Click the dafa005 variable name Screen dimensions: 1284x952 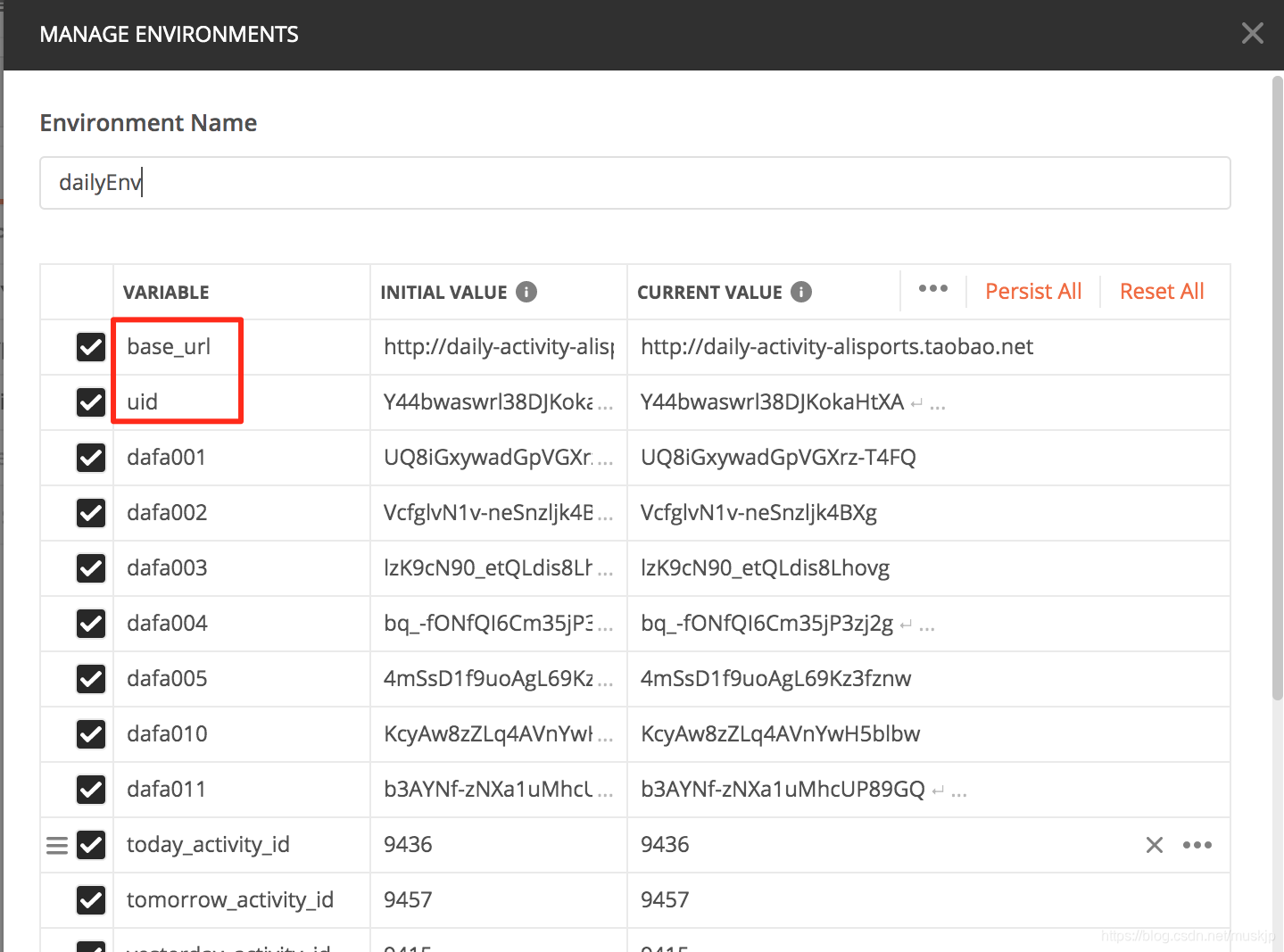167,679
